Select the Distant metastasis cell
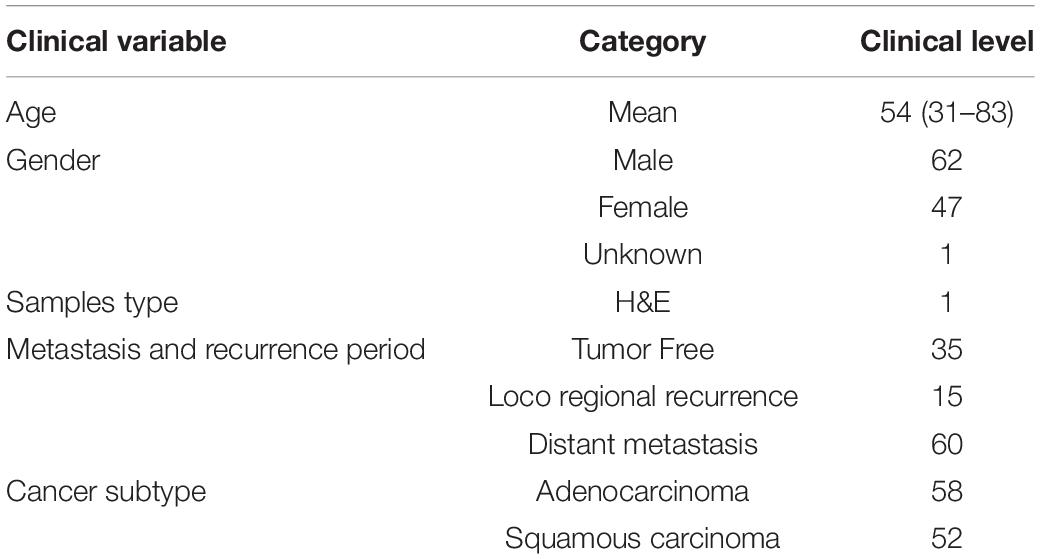The image size is (1040, 559). [643, 444]
